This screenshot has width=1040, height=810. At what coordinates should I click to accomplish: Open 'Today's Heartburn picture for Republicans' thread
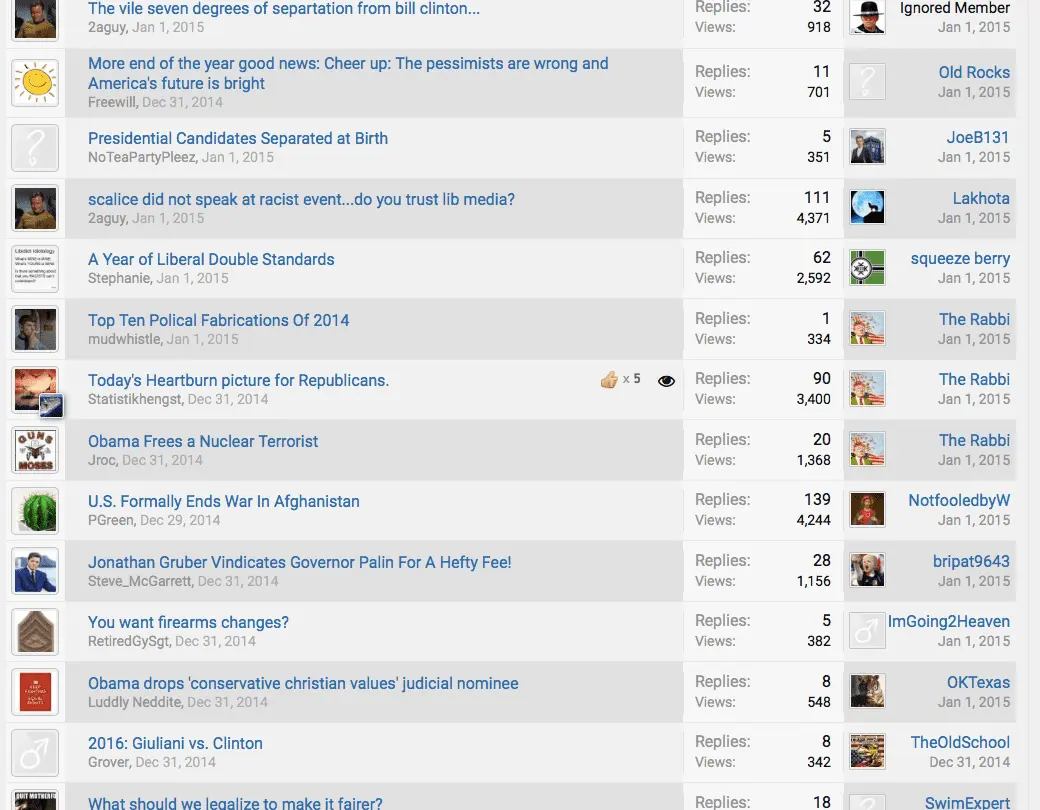tap(238, 380)
